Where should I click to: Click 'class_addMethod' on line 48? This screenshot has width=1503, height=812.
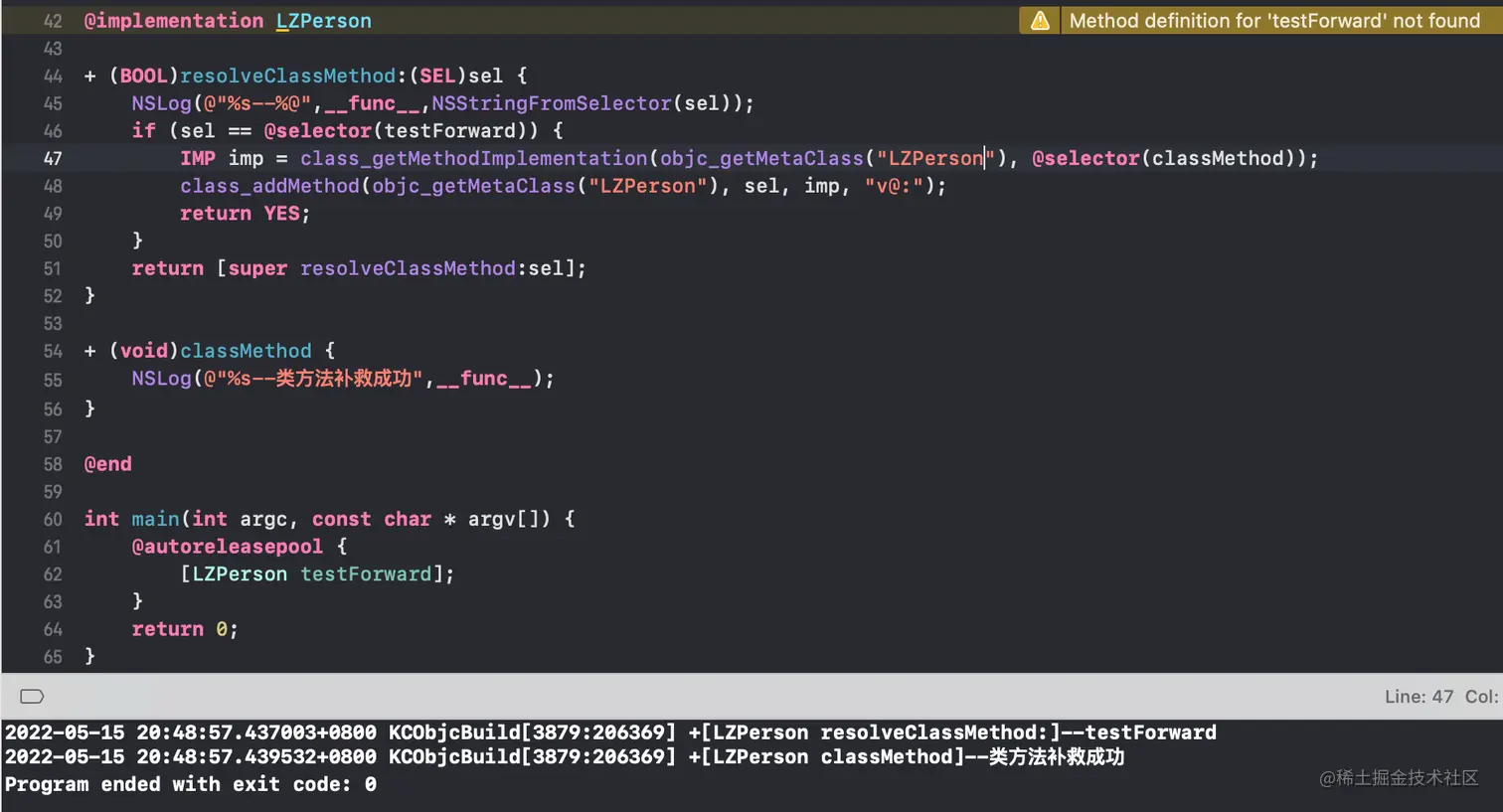[x=269, y=186]
